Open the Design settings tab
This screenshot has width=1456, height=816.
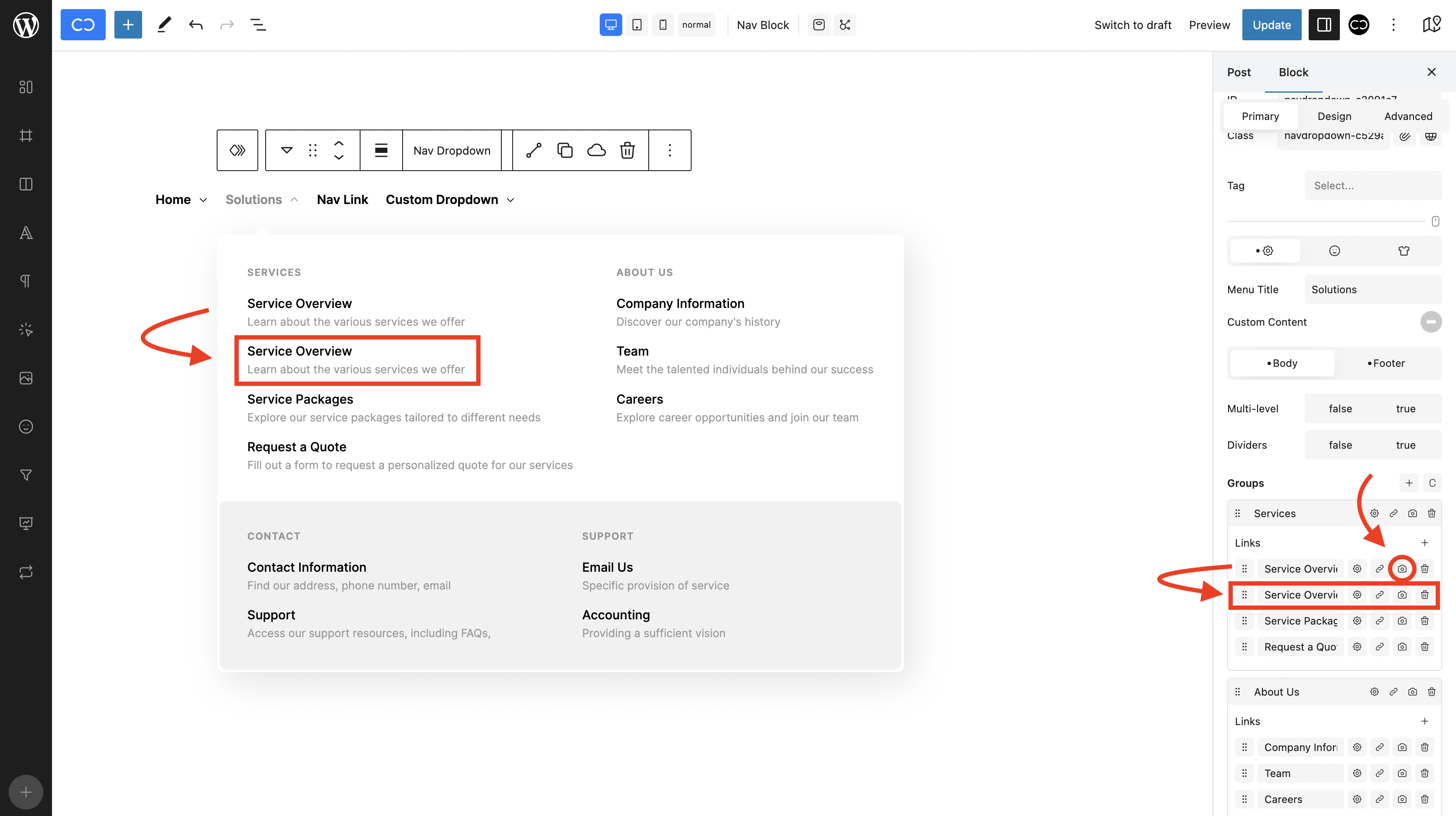pyautogui.click(x=1334, y=116)
